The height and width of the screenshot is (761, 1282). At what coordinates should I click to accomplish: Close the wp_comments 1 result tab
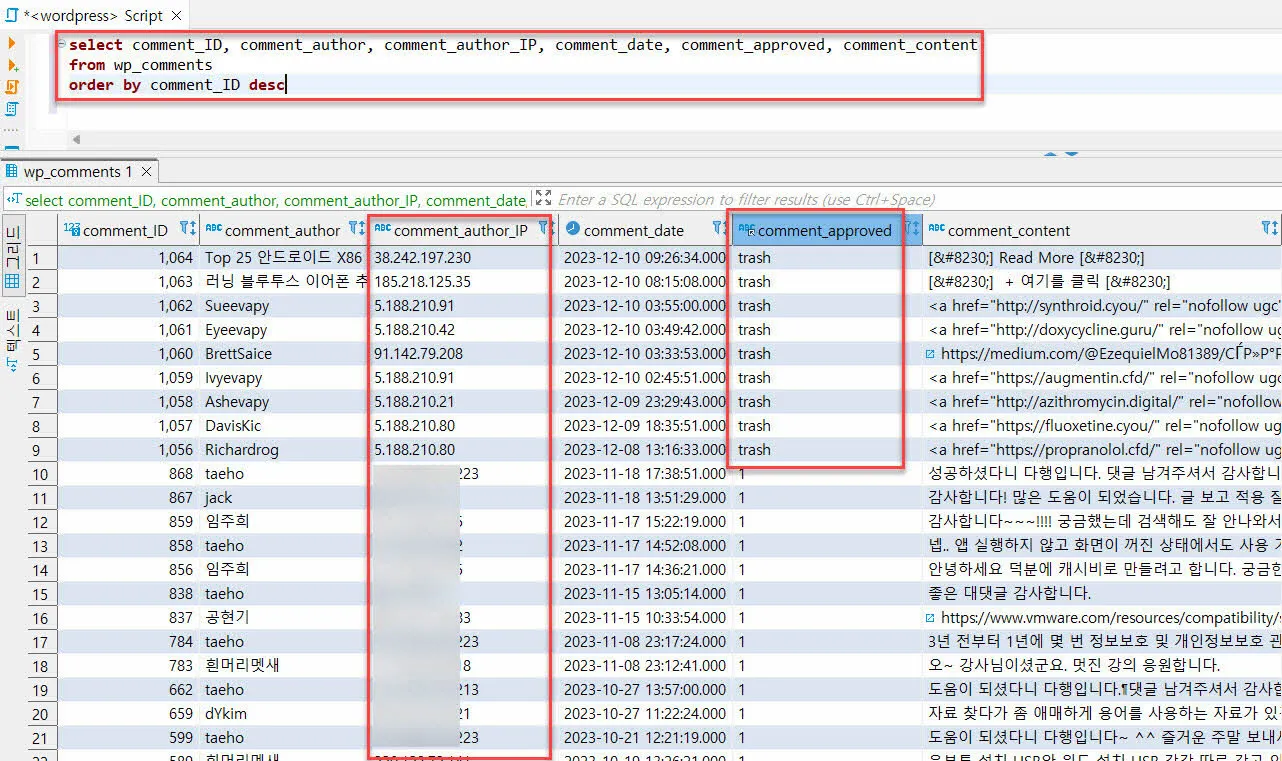(x=146, y=172)
